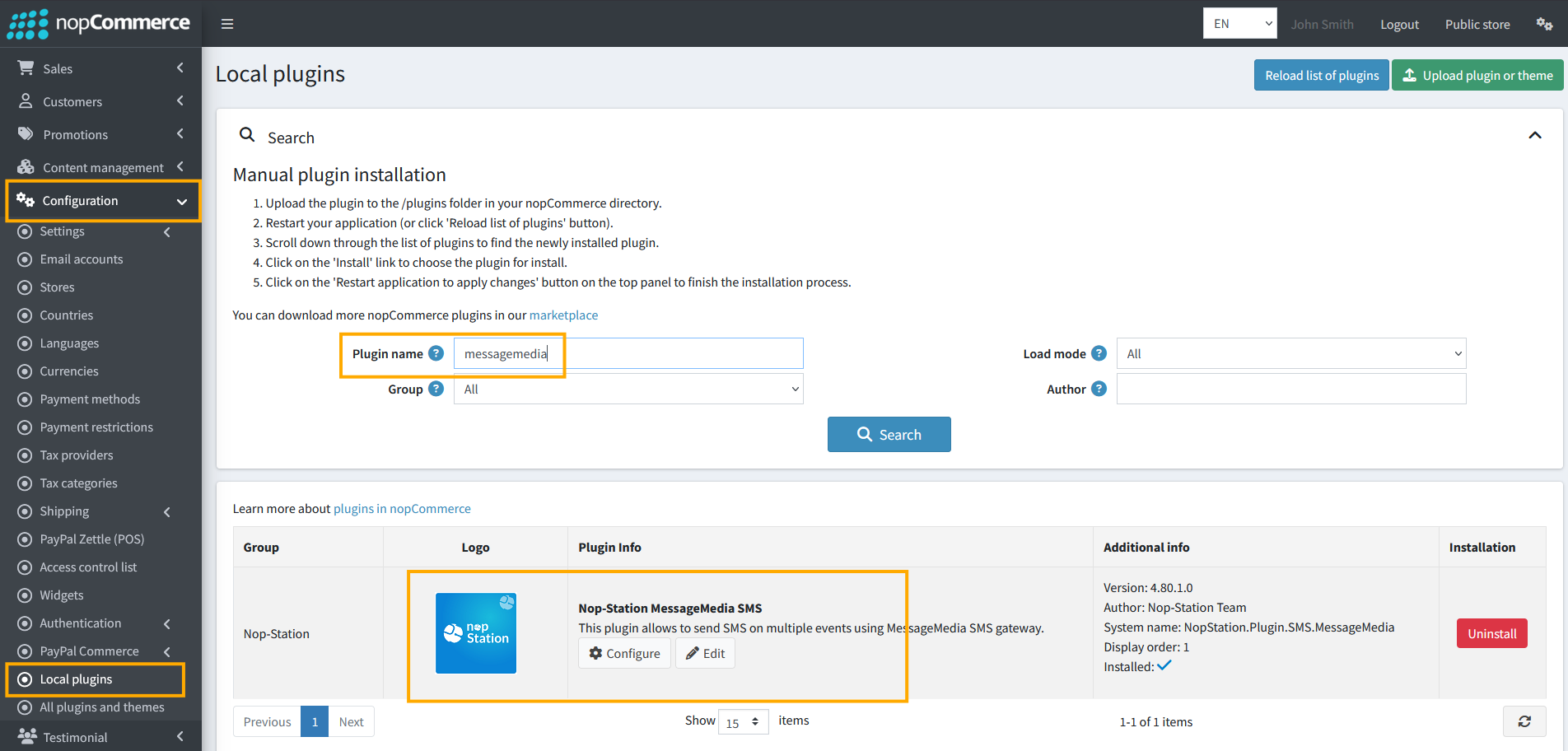Open the Load mode dropdown
Image resolution: width=1568 pixels, height=751 pixels.
[1291, 353]
